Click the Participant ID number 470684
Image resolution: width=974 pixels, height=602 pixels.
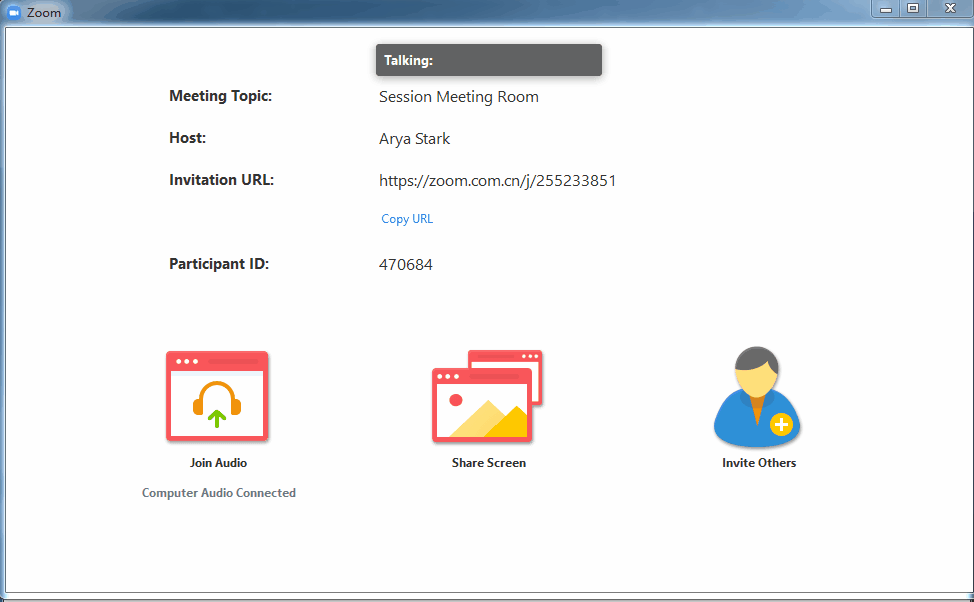406,265
